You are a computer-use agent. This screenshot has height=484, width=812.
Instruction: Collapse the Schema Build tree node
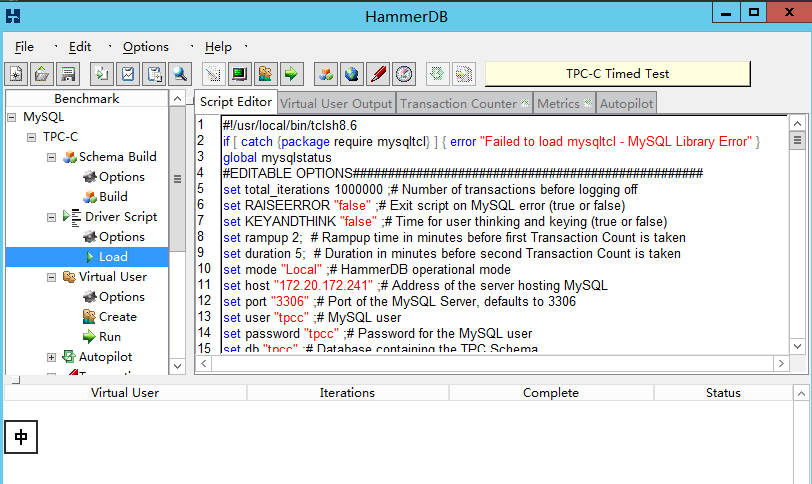pos(51,157)
